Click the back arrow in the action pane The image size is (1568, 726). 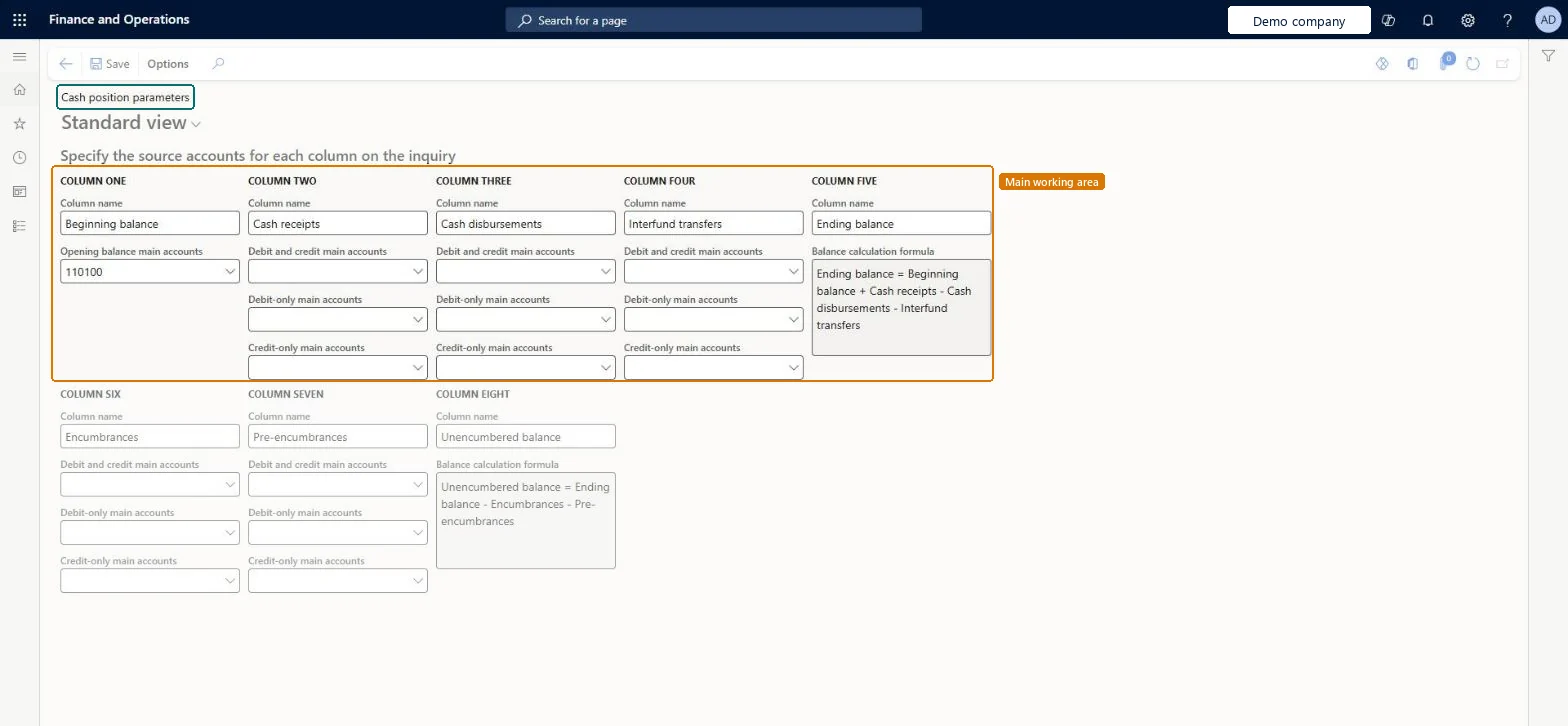point(66,64)
